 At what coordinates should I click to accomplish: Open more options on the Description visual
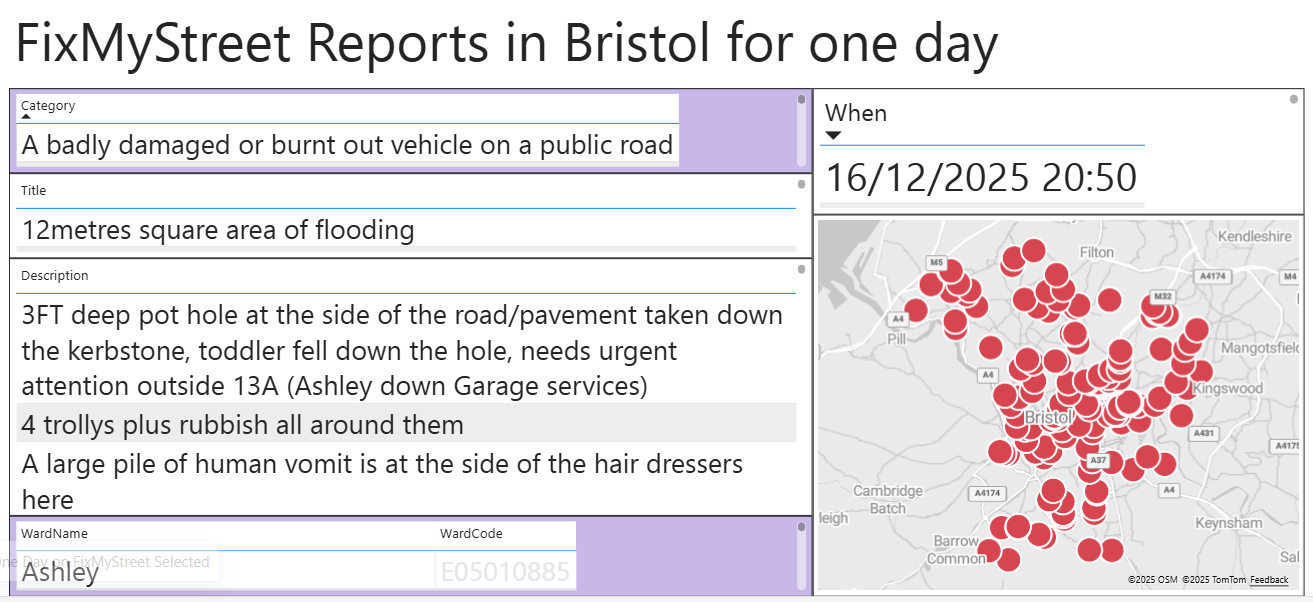coord(800,269)
